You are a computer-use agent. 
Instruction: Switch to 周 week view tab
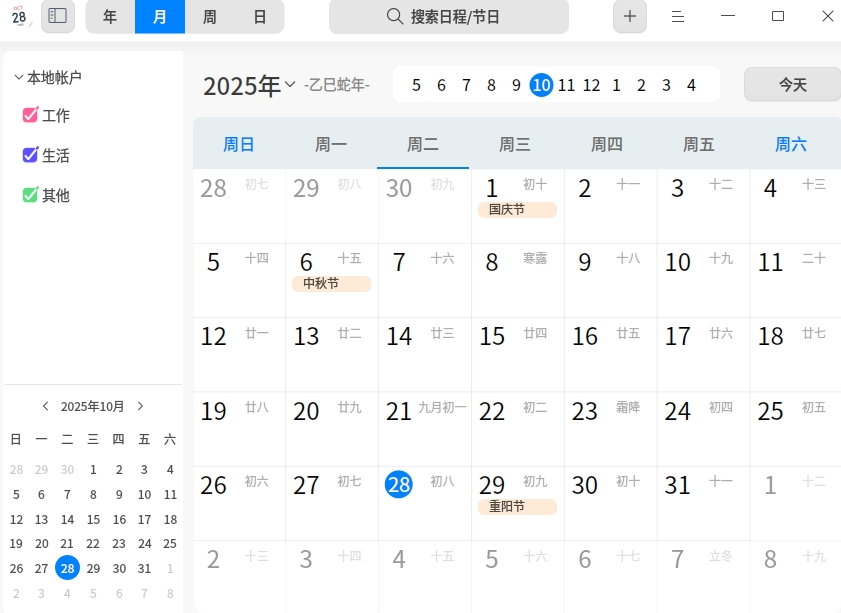(210, 17)
